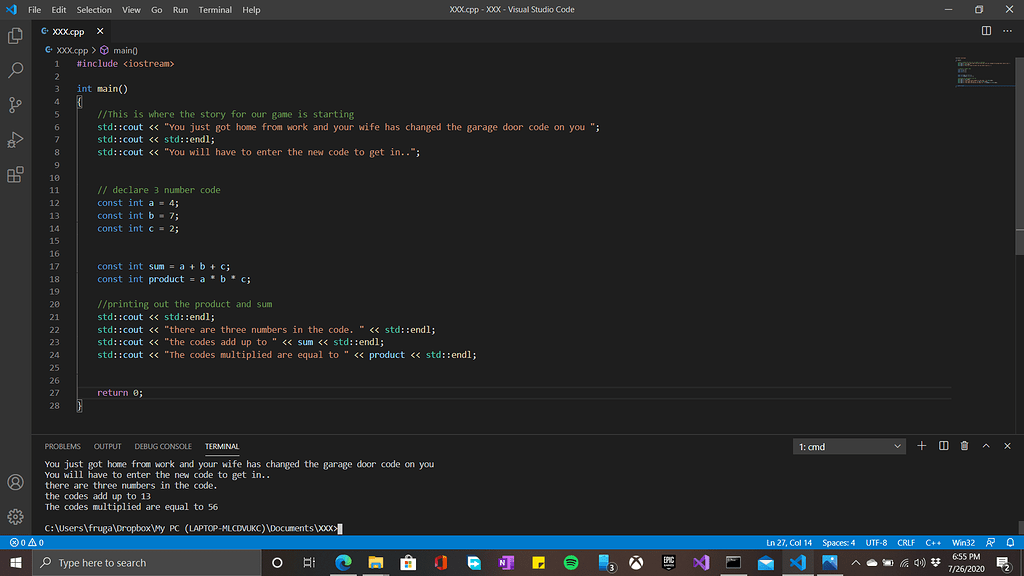This screenshot has width=1024, height=576.
Task: Open notifications bell in status bar
Action: [1010, 543]
